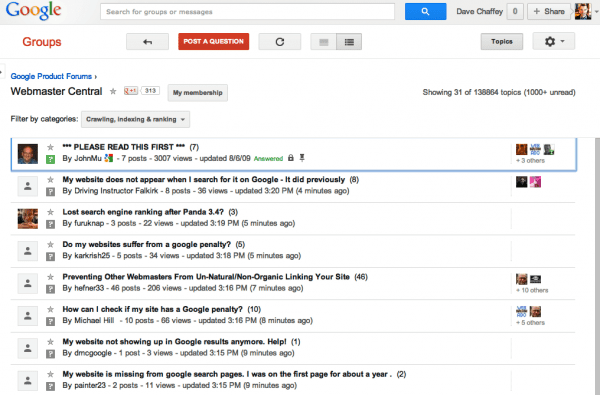Open Filter by categories dropdown
Viewport: 600px width, 395px height.
[x=135, y=119]
